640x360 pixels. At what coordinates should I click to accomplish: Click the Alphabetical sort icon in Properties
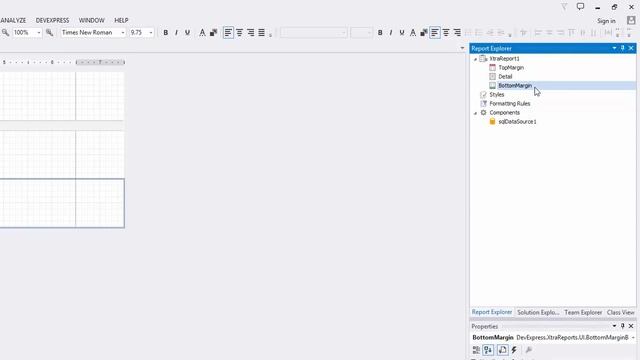point(488,350)
